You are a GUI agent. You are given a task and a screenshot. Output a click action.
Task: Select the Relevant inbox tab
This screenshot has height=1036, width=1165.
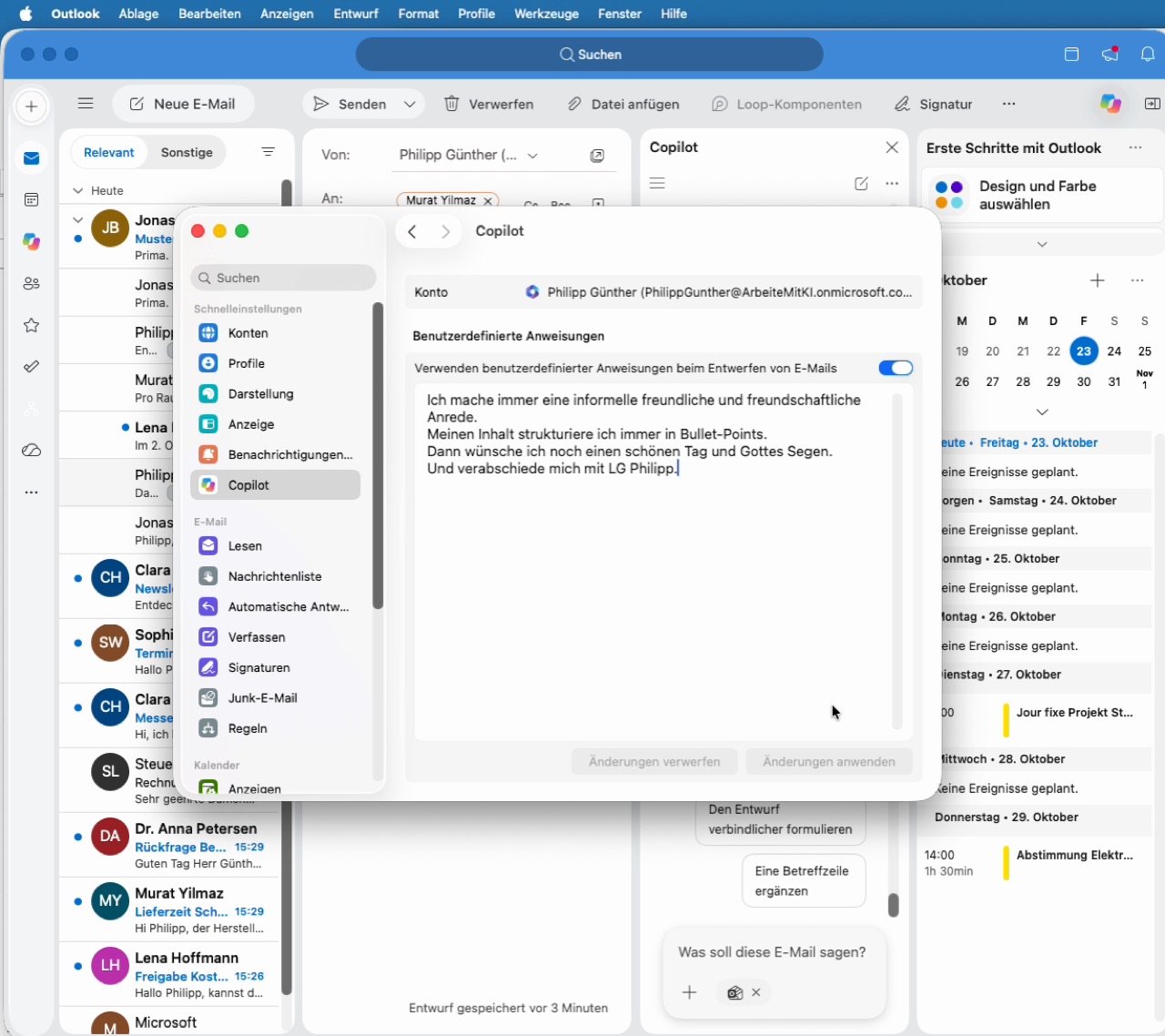pyautogui.click(x=109, y=152)
